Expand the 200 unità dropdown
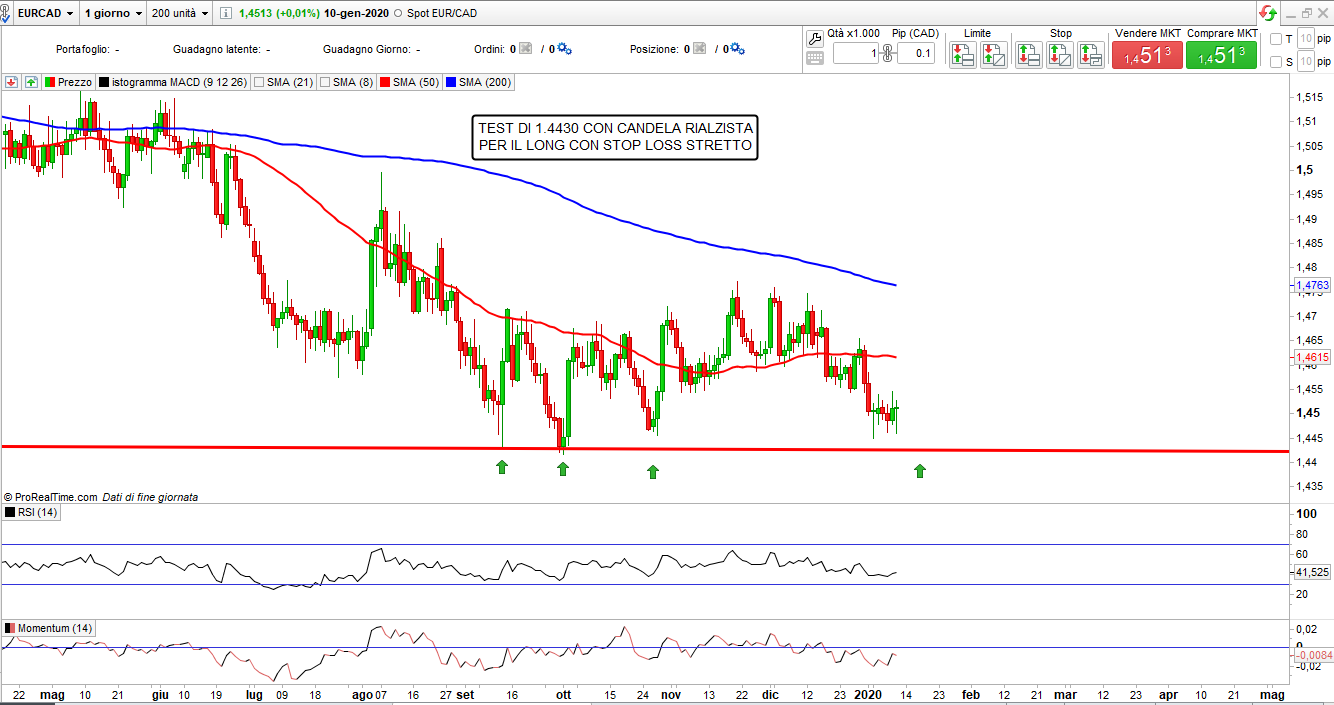 click(178, 14)
